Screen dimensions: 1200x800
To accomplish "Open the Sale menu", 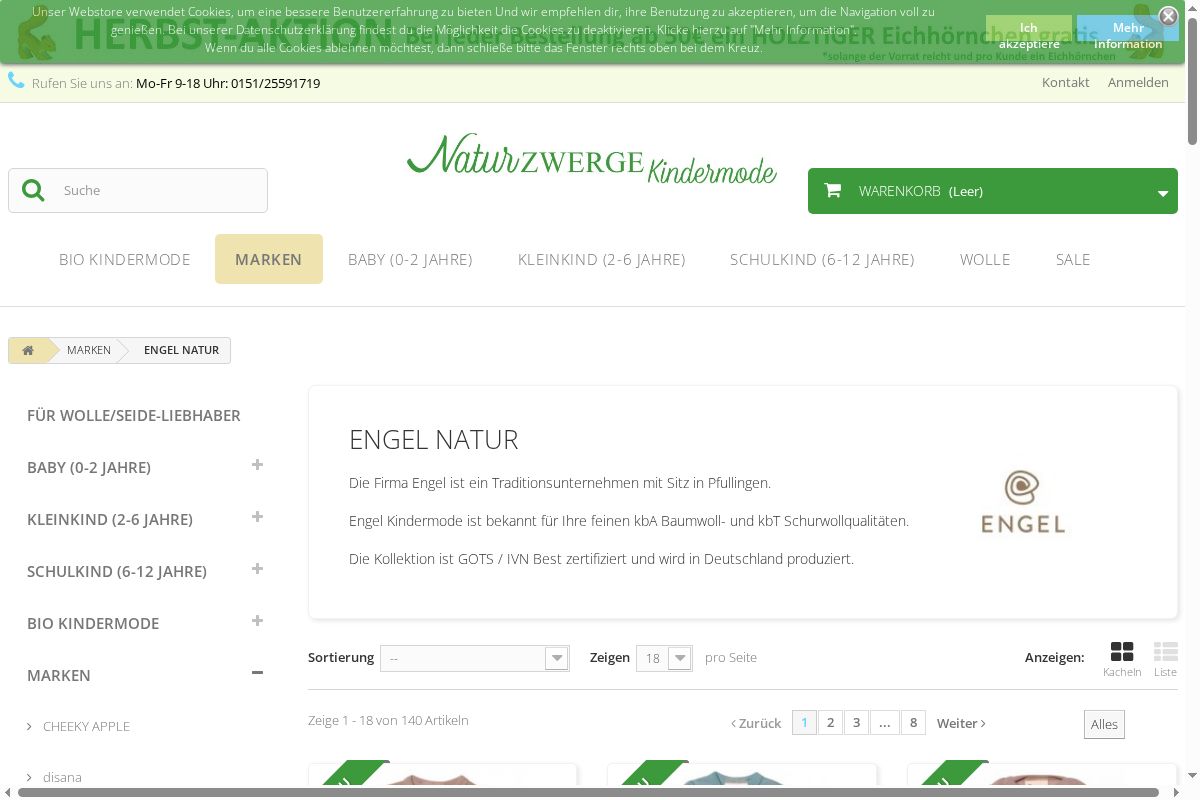I will click(x=1073, y=259).
